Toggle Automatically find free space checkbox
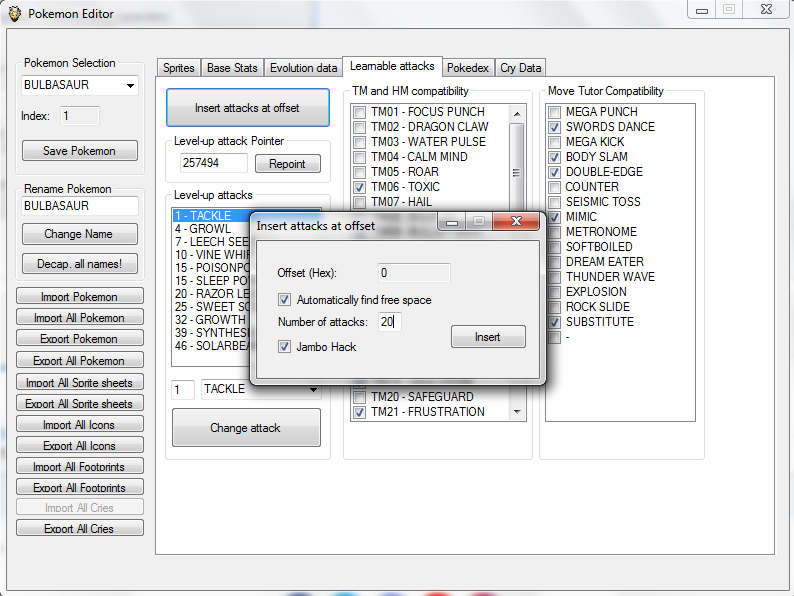 [x=285, y=299]
